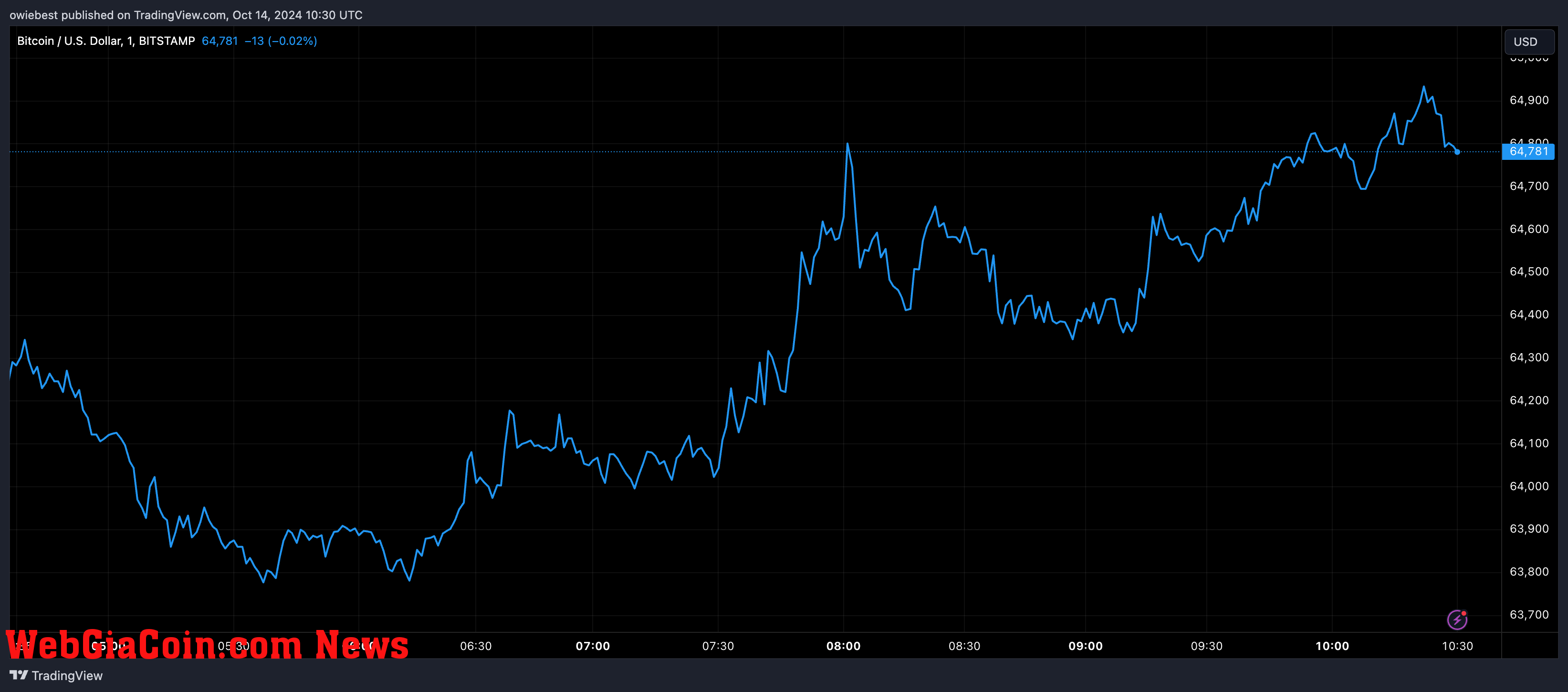The height and width of the screenshot is (692, 1568).
Task: Click the 07:00 time axis label
Action: click(593, 646)
